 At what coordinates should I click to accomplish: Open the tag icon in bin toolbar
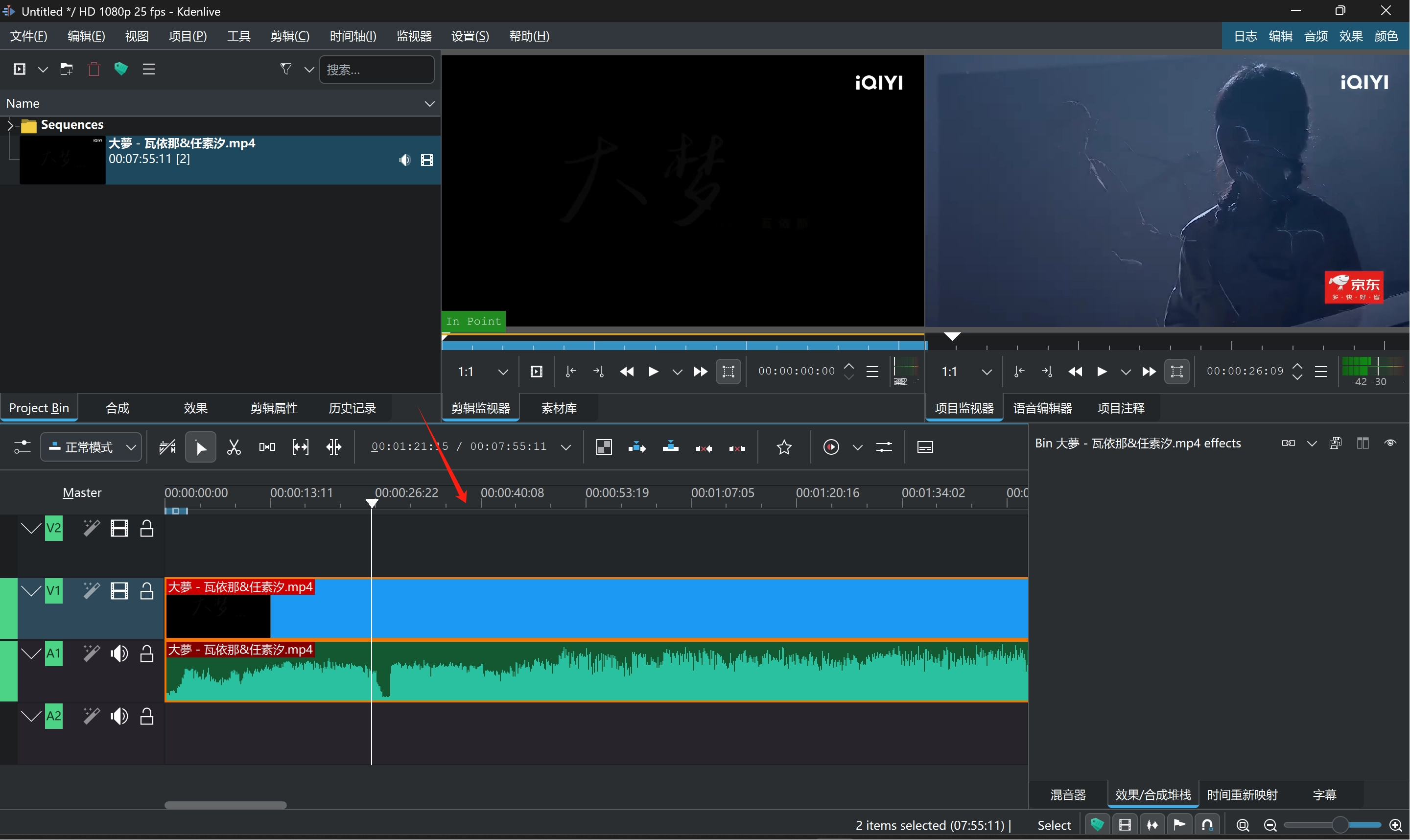click(x=120, y=69)
